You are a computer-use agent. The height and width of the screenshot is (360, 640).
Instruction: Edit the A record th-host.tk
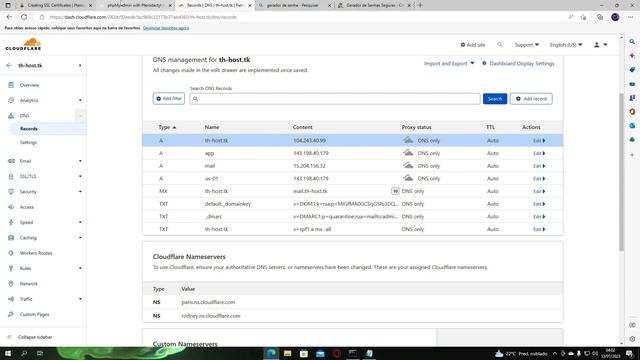click(x=539, y=140)
